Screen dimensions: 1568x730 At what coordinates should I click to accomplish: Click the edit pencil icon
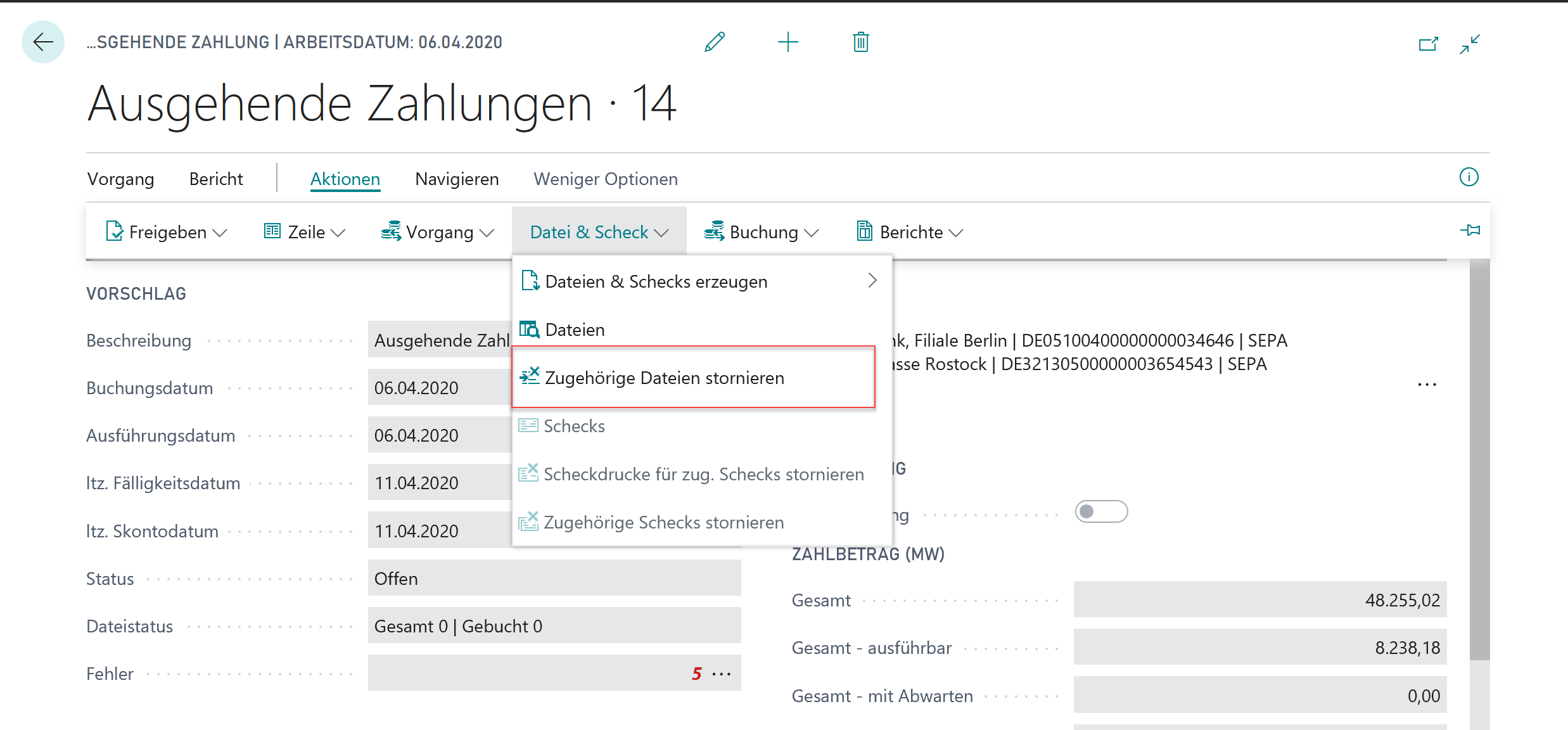(715, 42)
